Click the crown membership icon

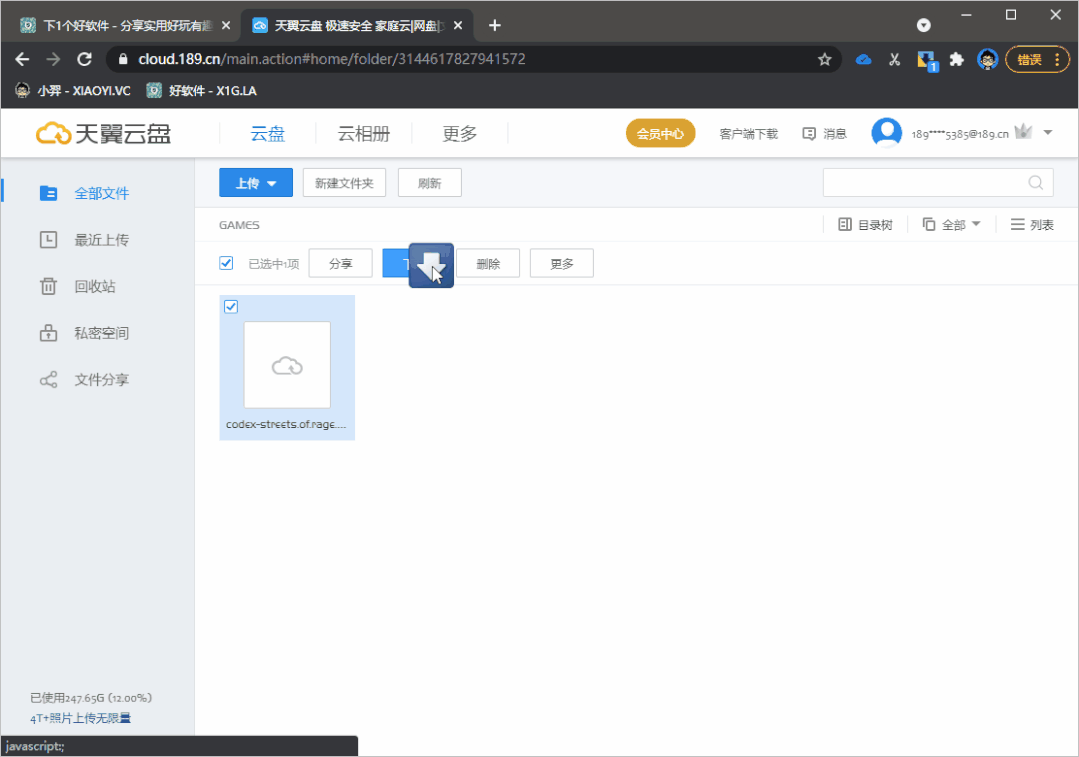point(1023,131)
